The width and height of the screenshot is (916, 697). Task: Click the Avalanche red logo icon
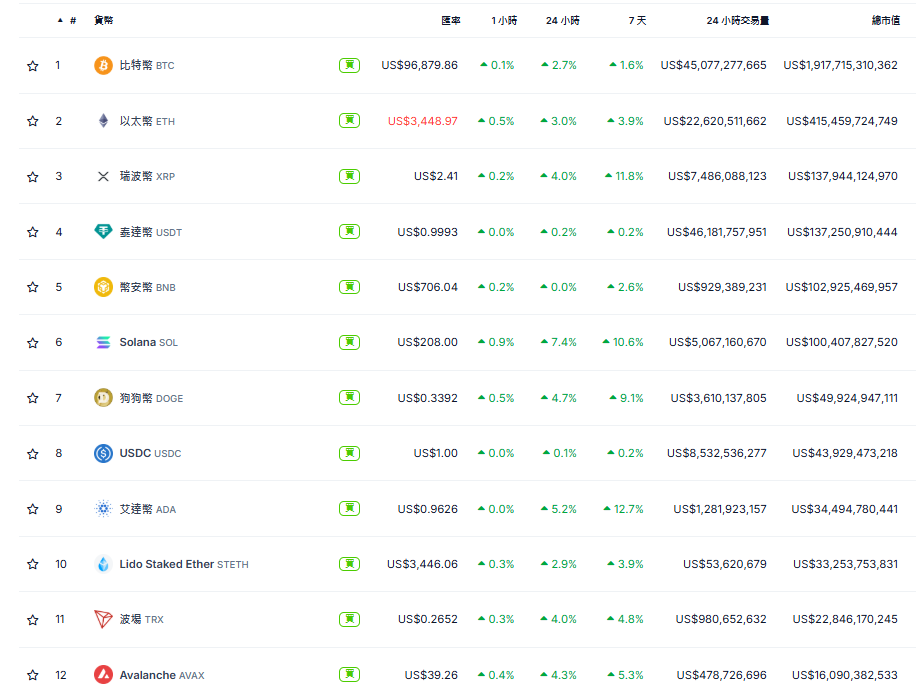coord(103,675)
